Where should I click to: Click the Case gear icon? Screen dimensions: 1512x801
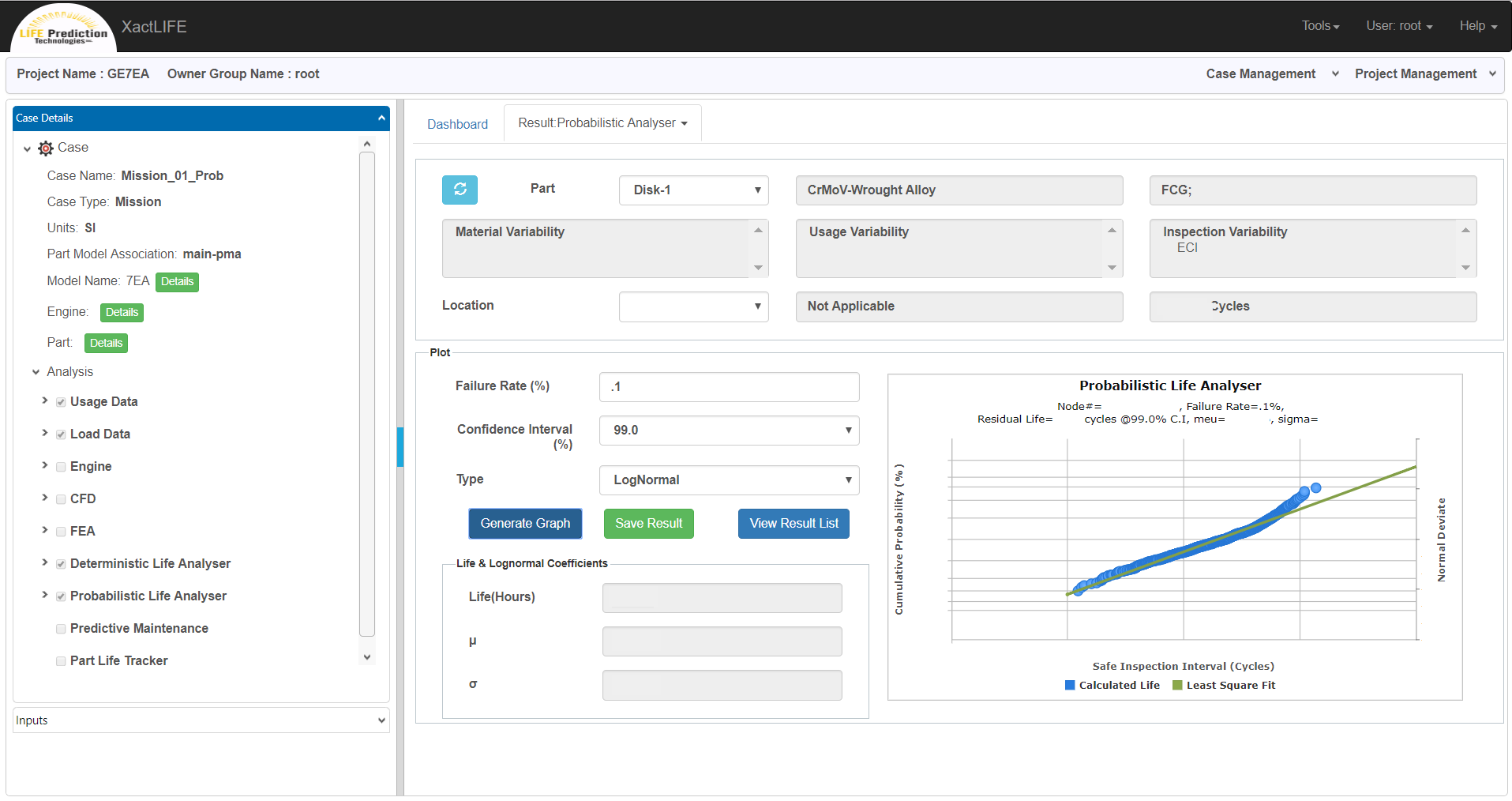click(x=46, y=148)
